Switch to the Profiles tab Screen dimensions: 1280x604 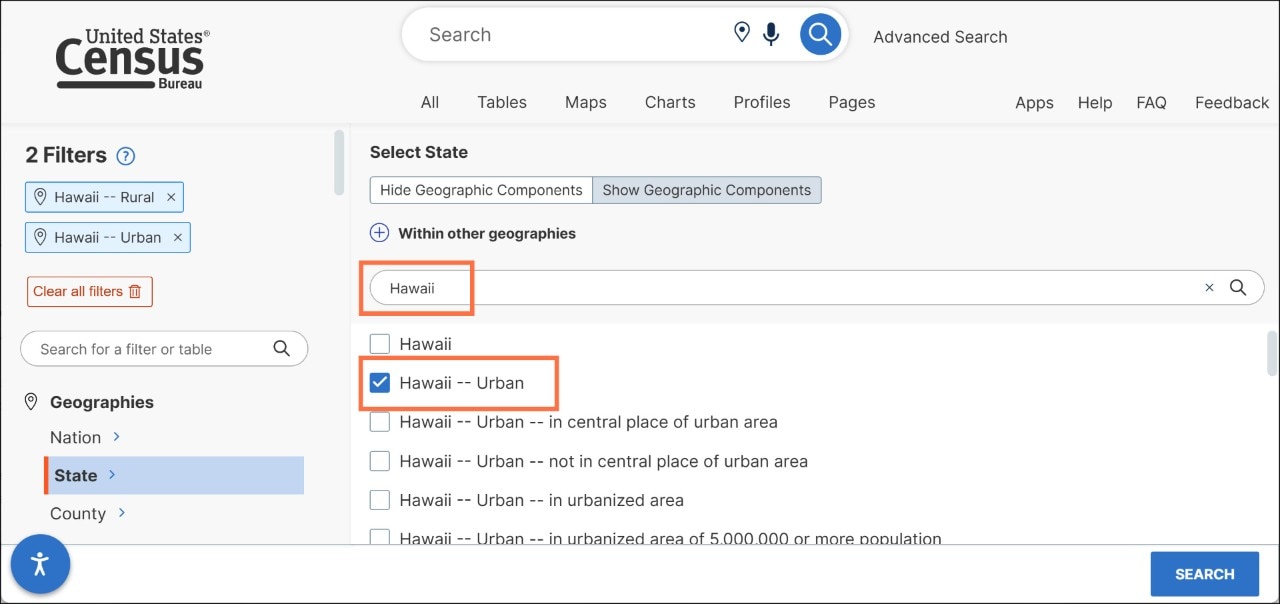point(762,102)
